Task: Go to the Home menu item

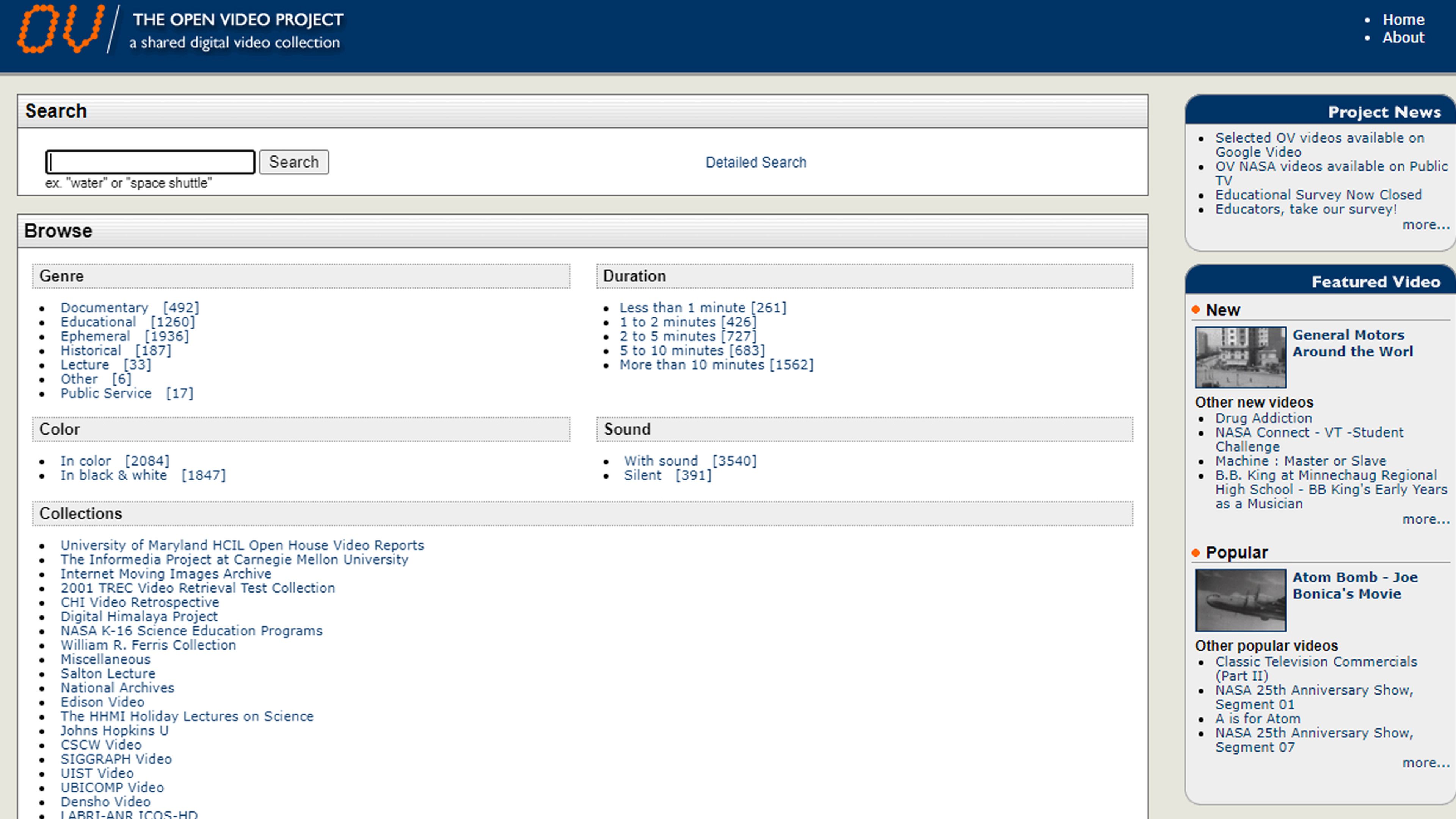Action: 1403,20
